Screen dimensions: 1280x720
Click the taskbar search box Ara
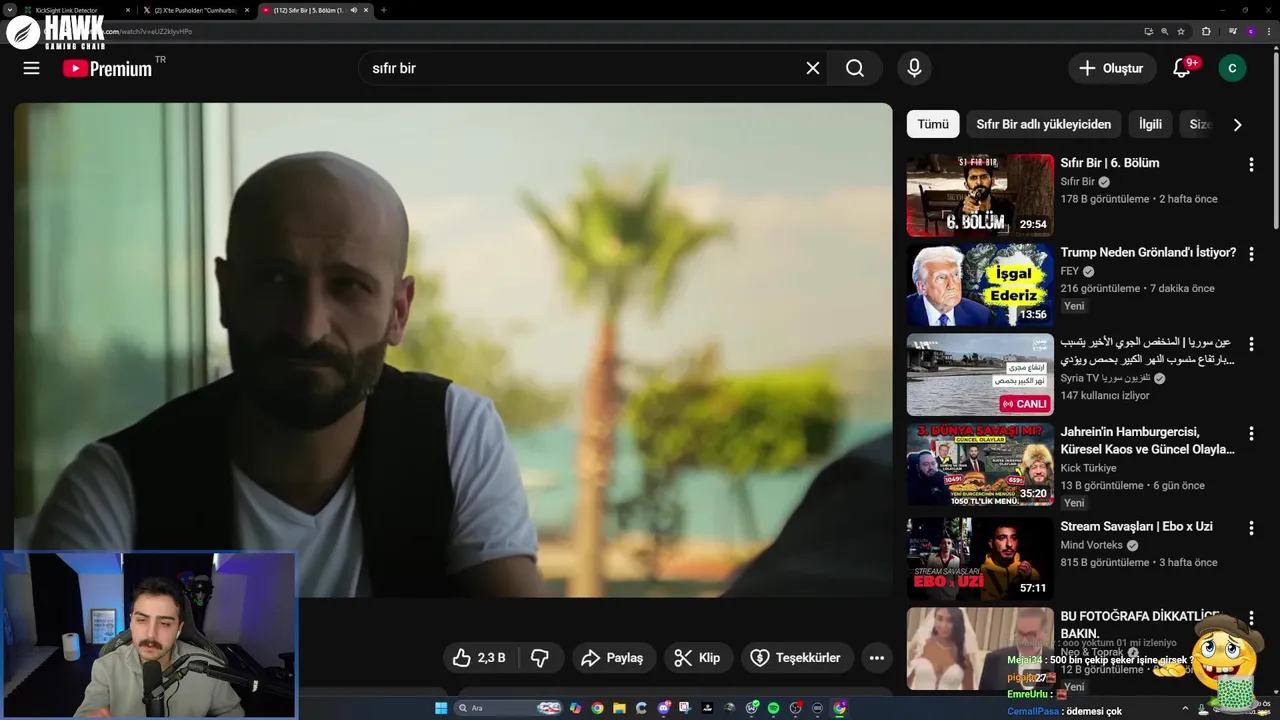click(508, 708)
